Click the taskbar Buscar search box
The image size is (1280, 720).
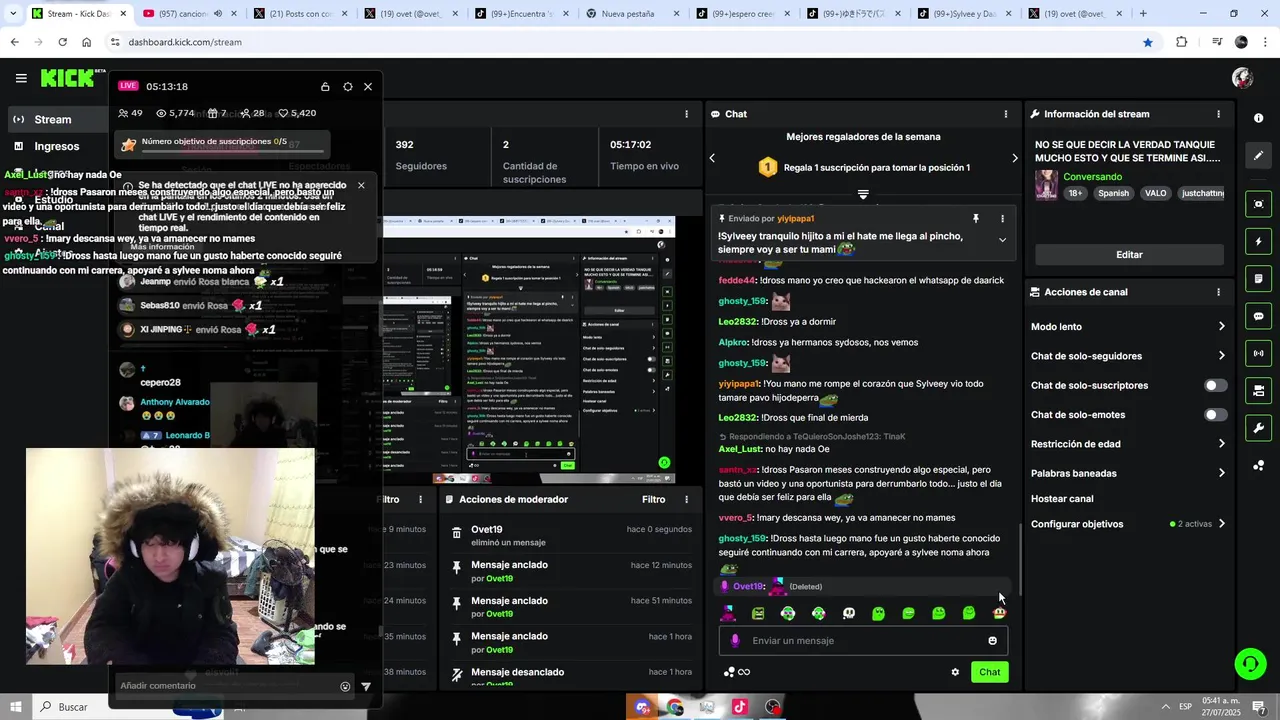[x=73, y=707]
